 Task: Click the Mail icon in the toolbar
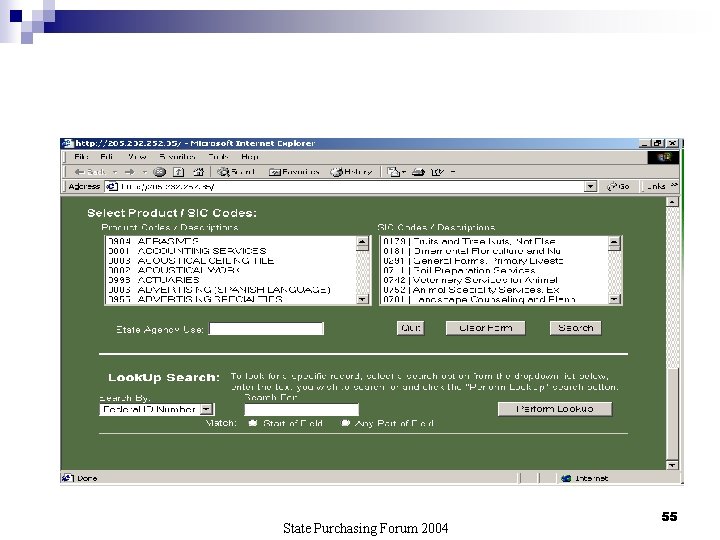pyautogui.click(x=393, y=172)
